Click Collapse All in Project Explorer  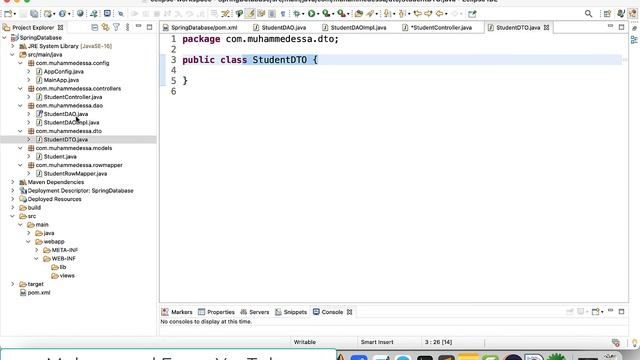point(95,27)
